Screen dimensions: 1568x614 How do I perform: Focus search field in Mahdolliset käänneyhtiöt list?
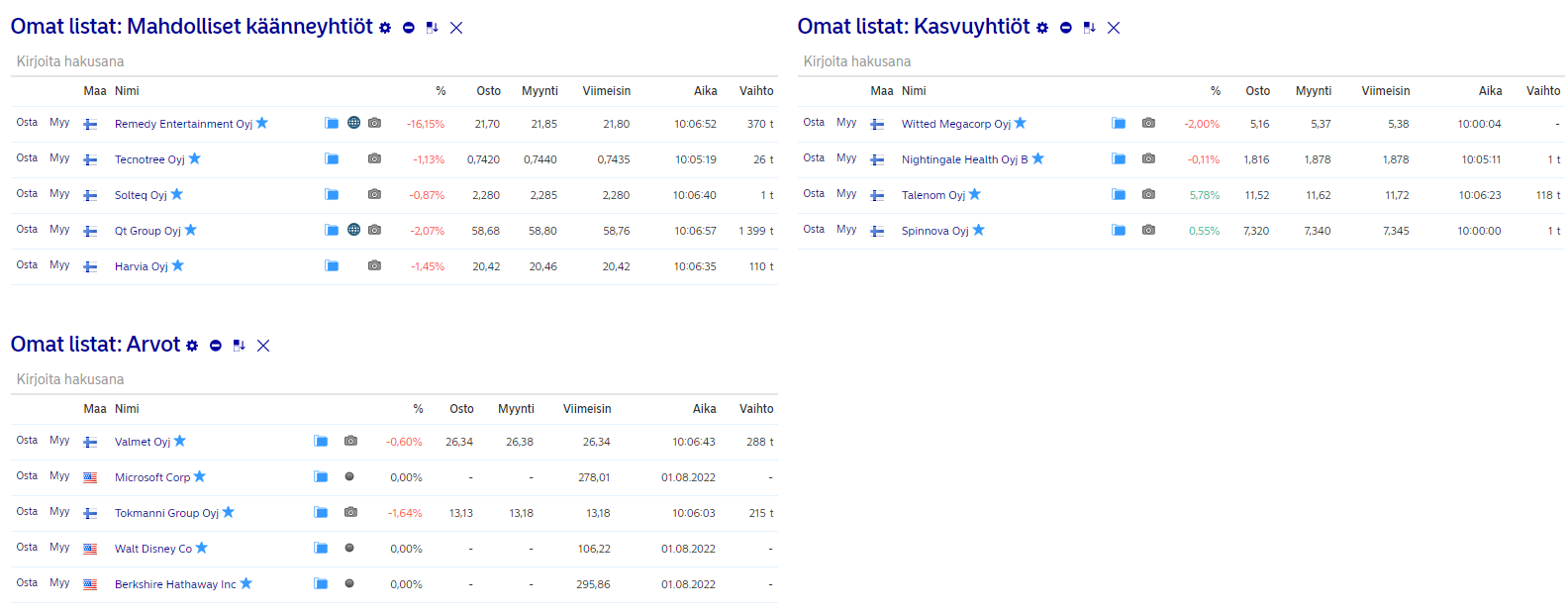tap(394, 61)
